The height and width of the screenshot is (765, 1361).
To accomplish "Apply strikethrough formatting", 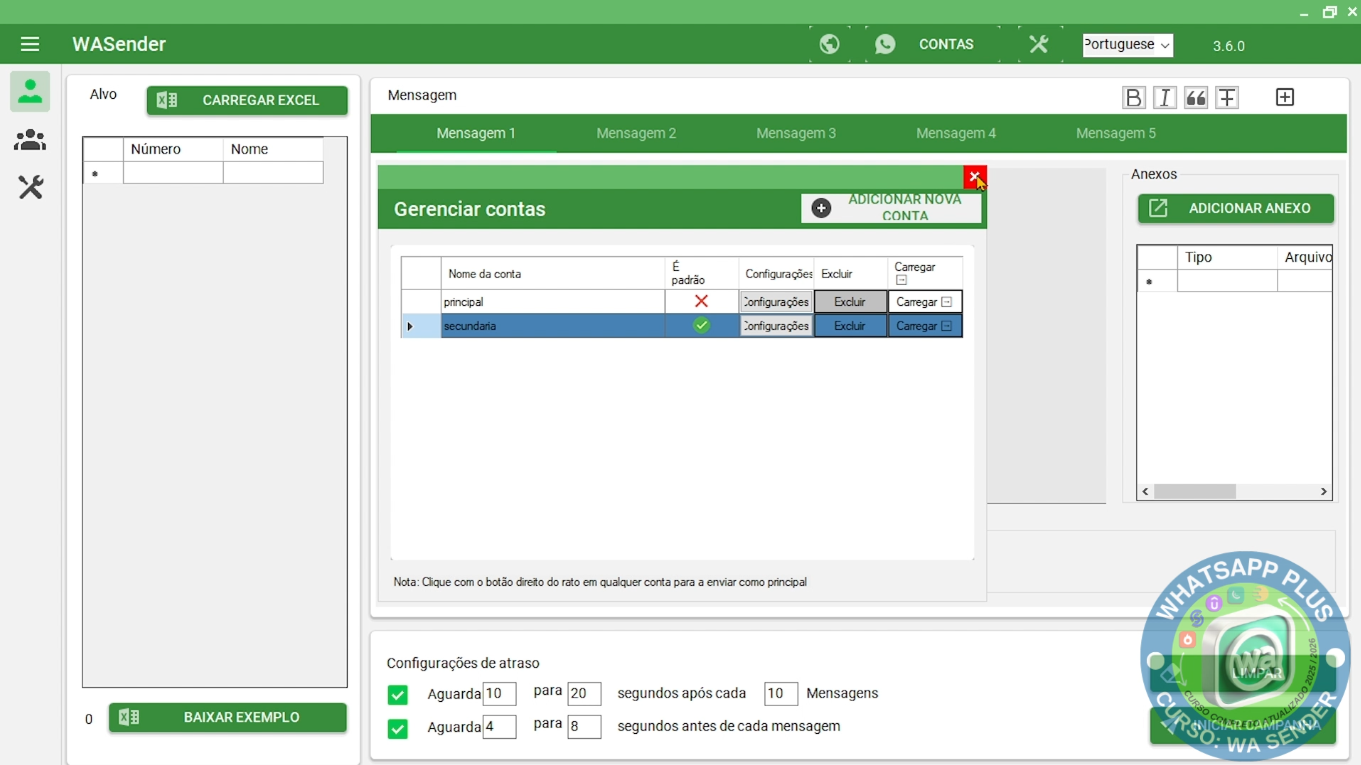I will click(x=1227, y=97).
